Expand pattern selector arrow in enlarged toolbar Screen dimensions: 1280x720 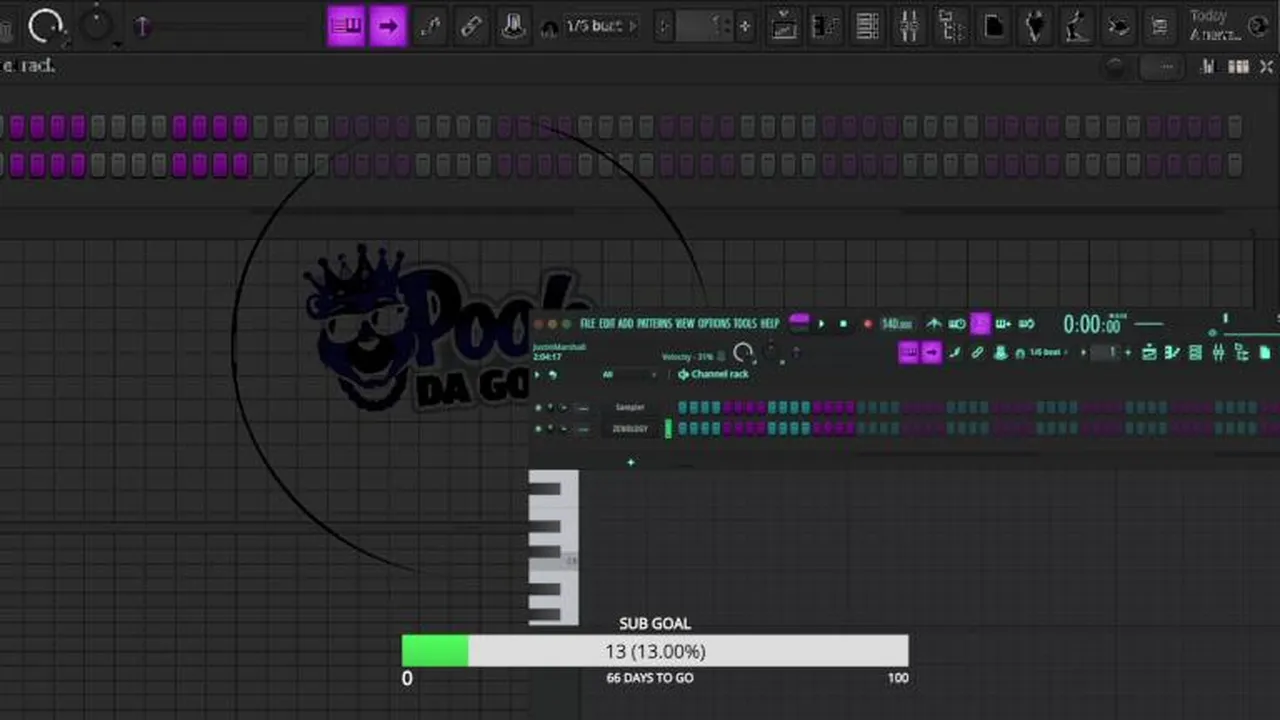tap(664, 26)
